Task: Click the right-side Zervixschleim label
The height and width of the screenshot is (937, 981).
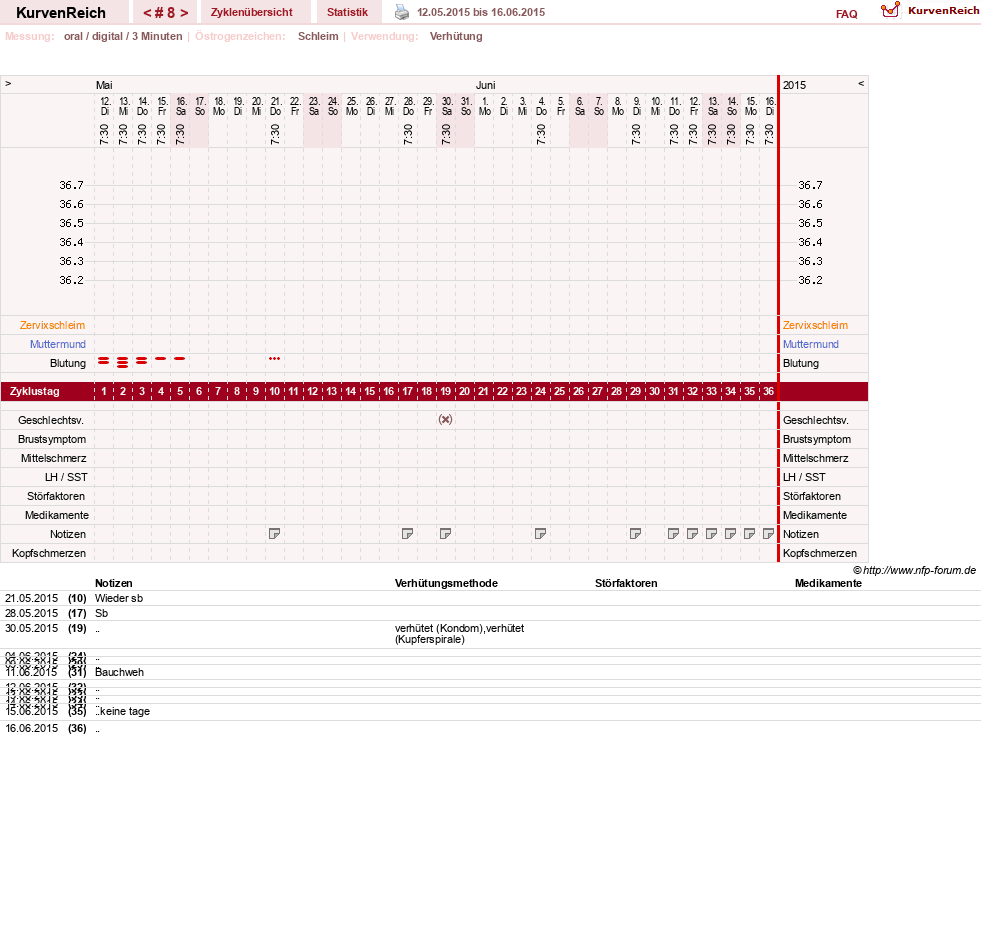Action: point(815,325)
